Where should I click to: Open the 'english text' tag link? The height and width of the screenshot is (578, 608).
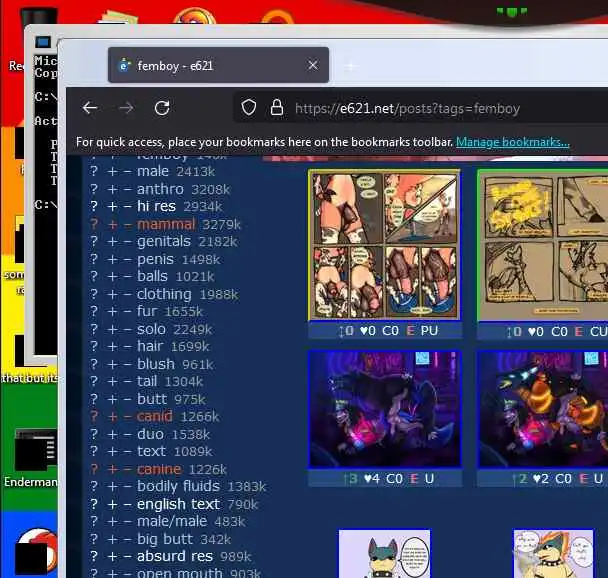click(178, 504)
